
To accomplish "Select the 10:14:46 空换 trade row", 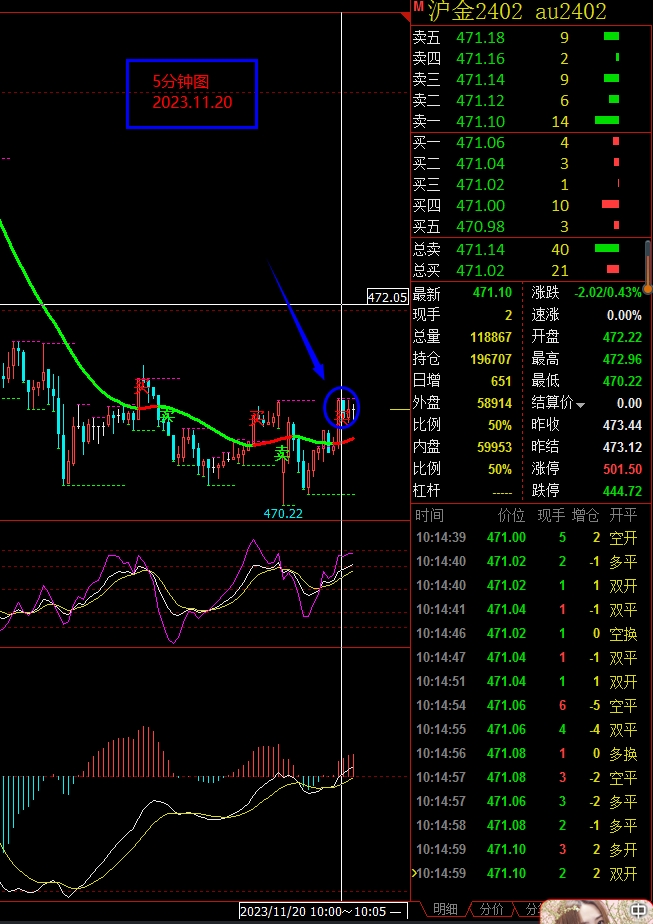I will click(x=527, y=633).
